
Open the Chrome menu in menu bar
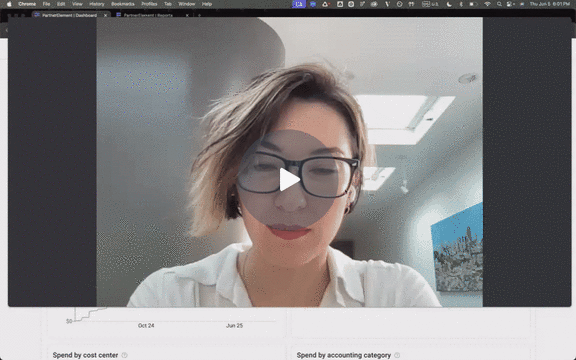[x=27, y=4]
